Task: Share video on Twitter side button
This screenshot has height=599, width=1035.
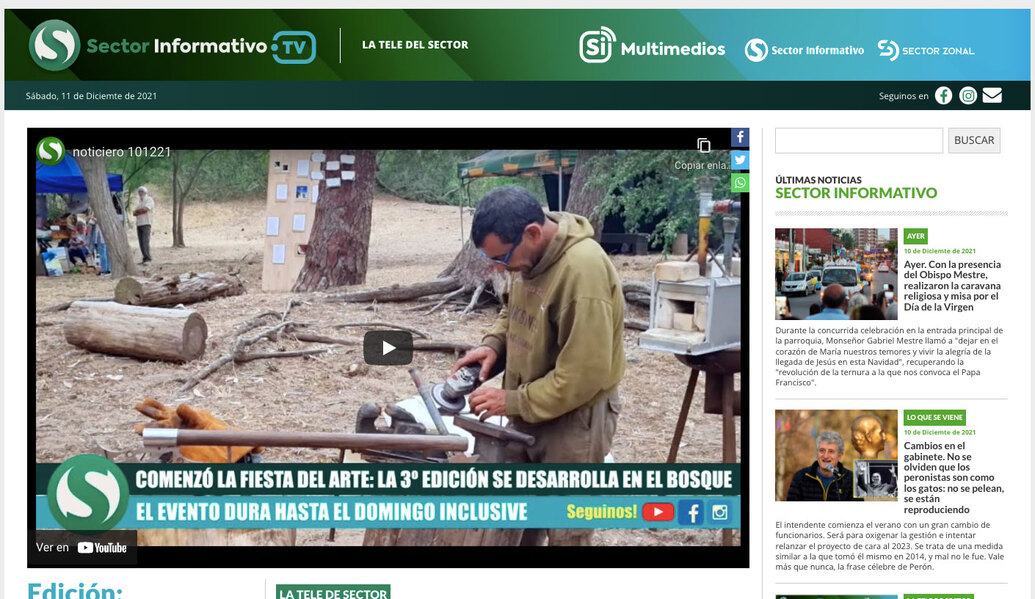Action: coord(740,160)
